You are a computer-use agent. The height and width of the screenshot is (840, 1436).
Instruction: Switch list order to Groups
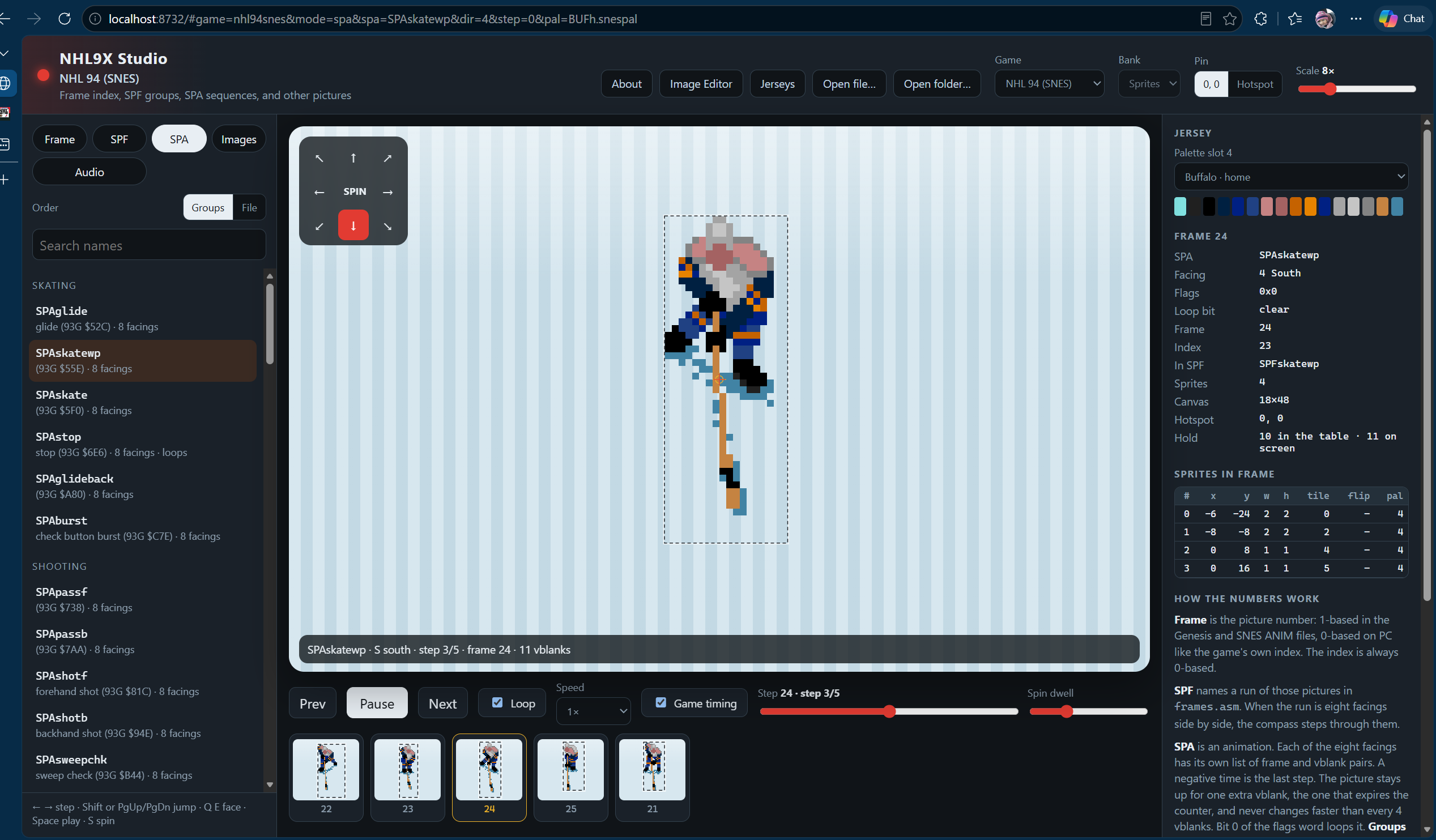click(x=208, y=207)
